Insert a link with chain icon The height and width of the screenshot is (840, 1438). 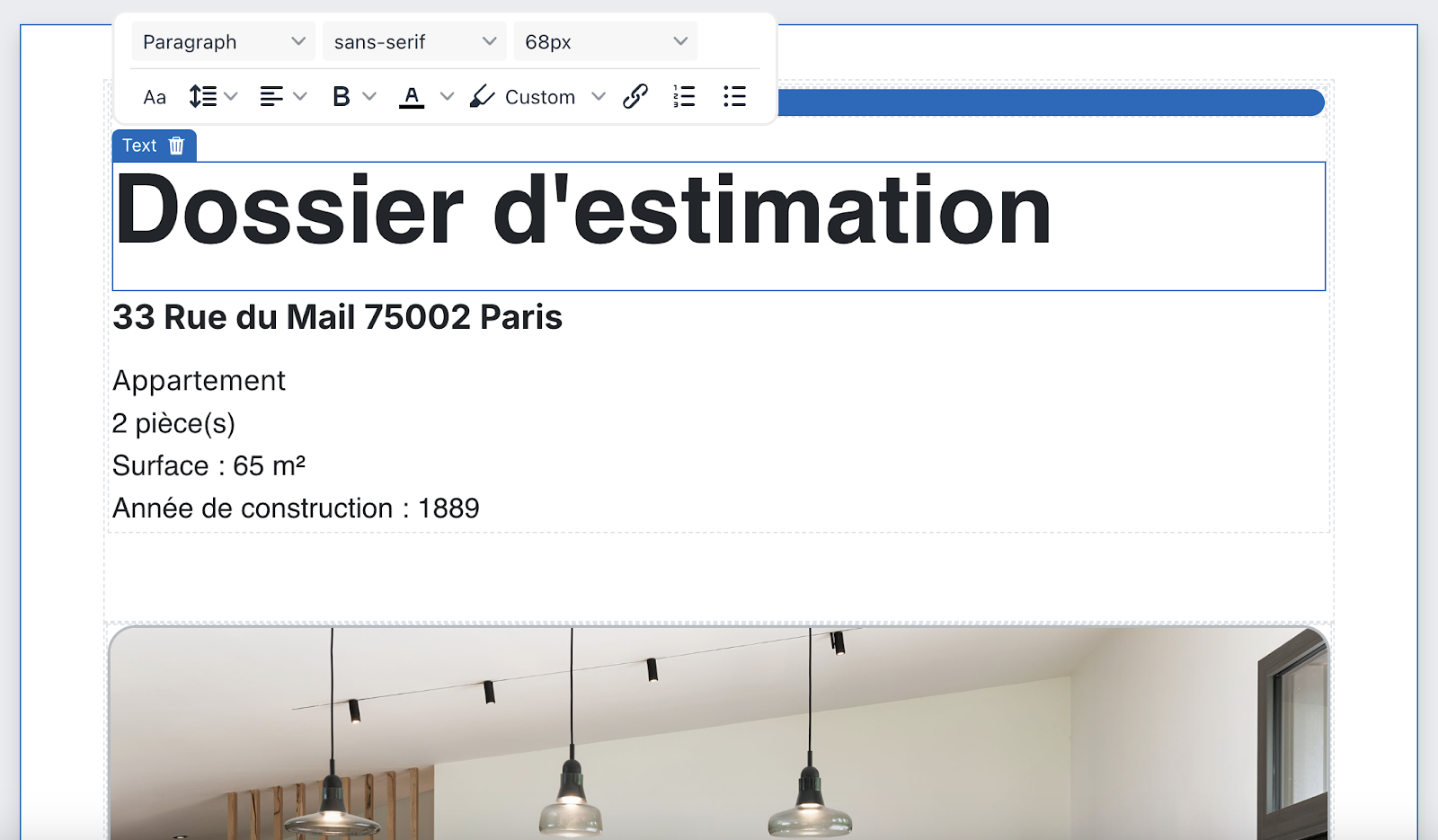635,96
